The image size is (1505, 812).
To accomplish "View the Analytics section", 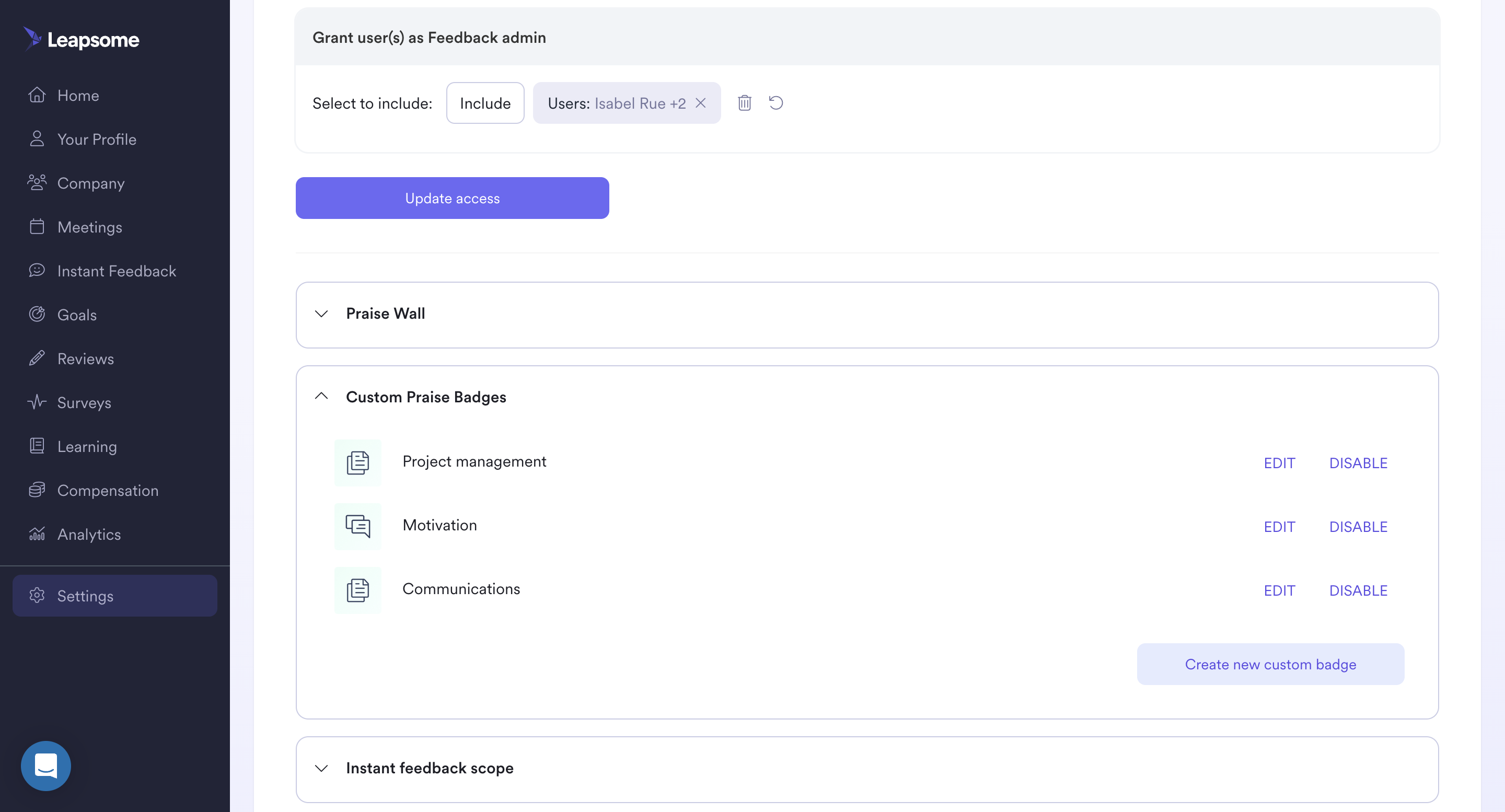I will pyautogui.click(x=89, y=534).
